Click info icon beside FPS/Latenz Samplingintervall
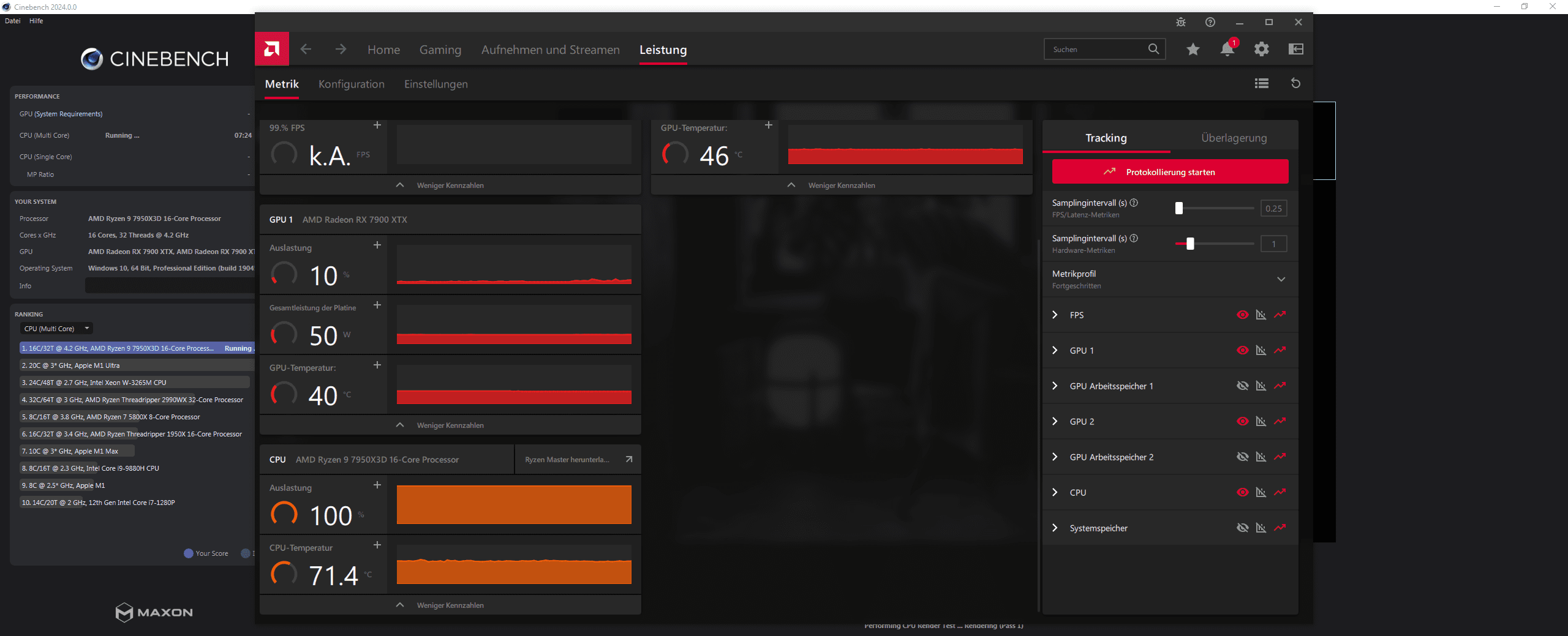Viewport: 1568px width, 636px height. (1134, 203)
